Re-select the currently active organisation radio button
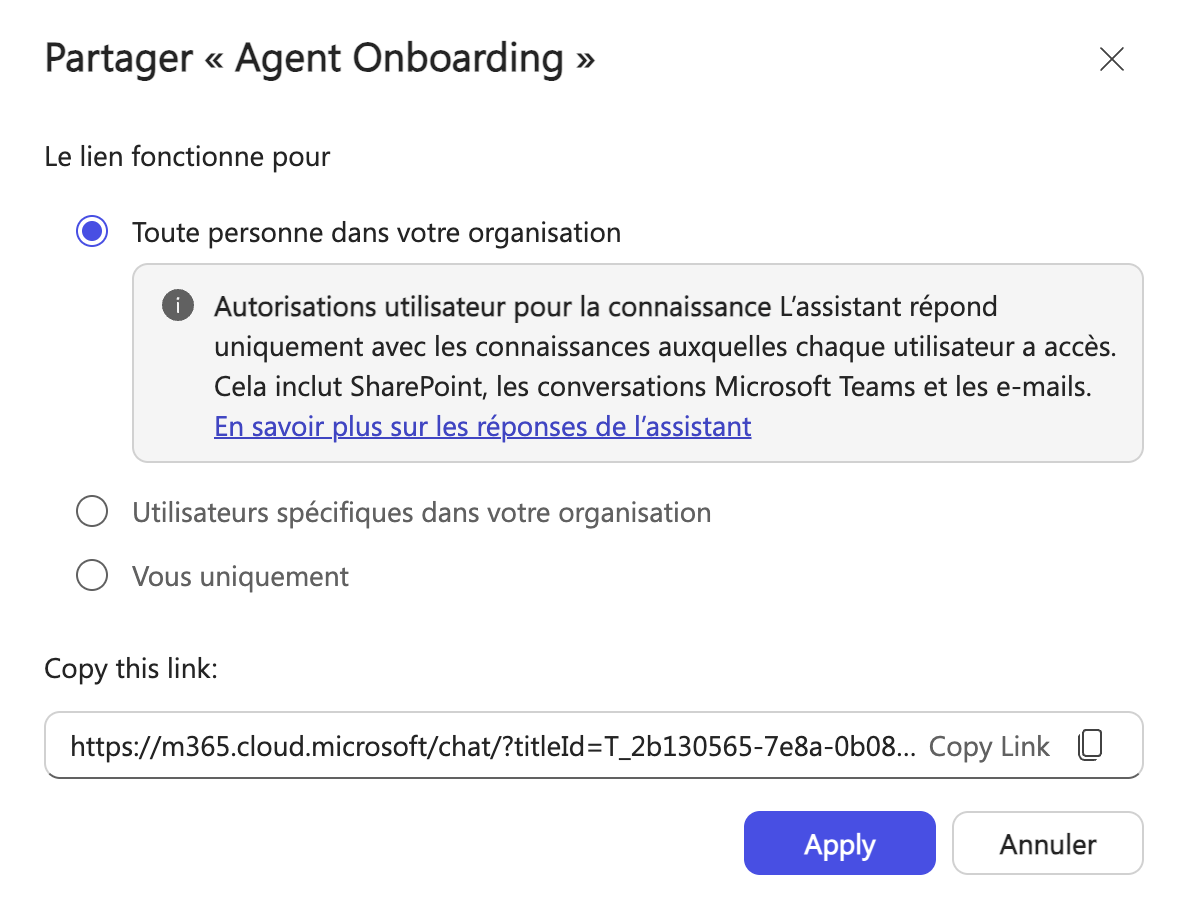Image resolution: width=1180 pixels, height=908 pixels. tap(91, 231)
